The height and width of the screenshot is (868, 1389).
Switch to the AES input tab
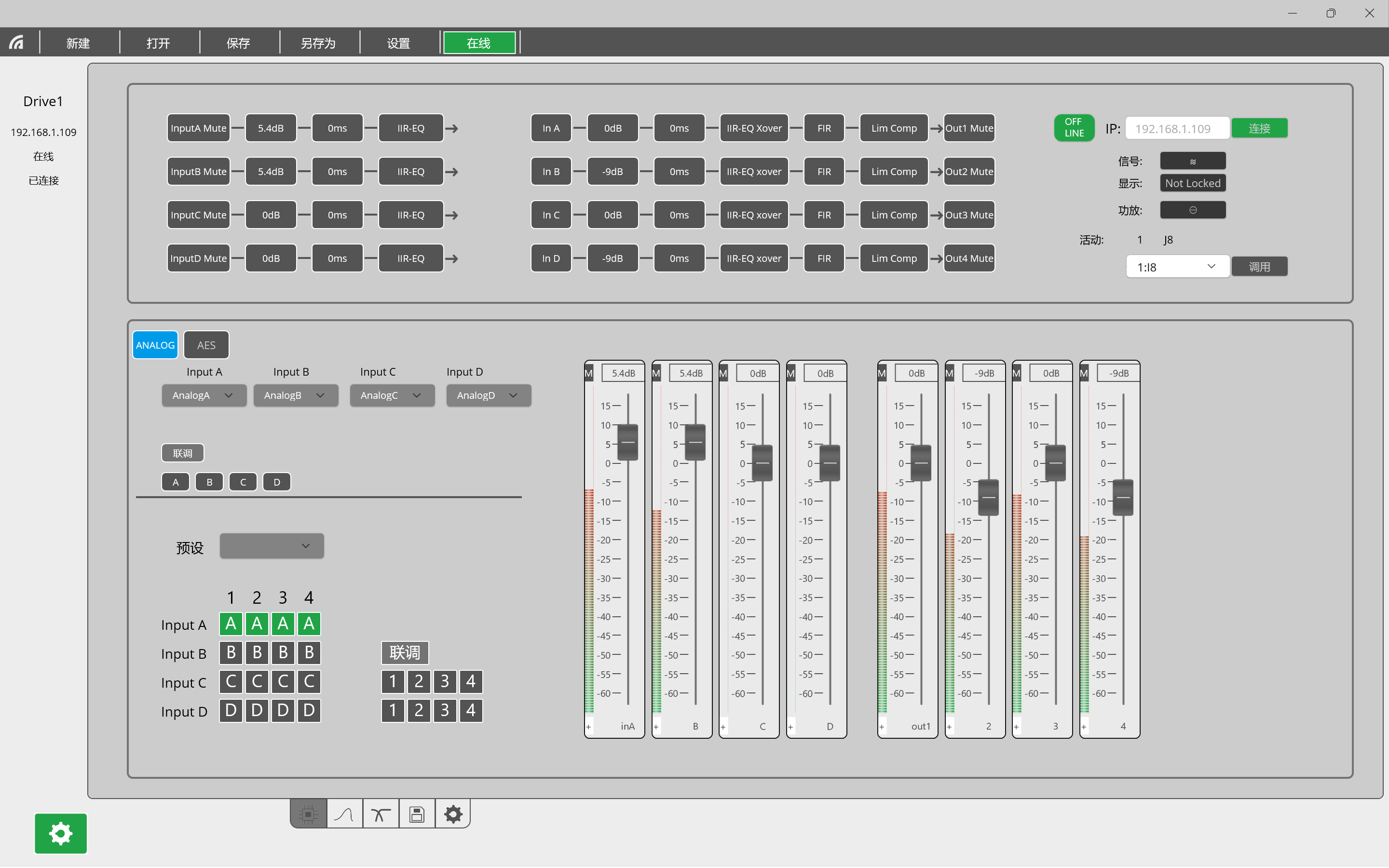point(206,345)
